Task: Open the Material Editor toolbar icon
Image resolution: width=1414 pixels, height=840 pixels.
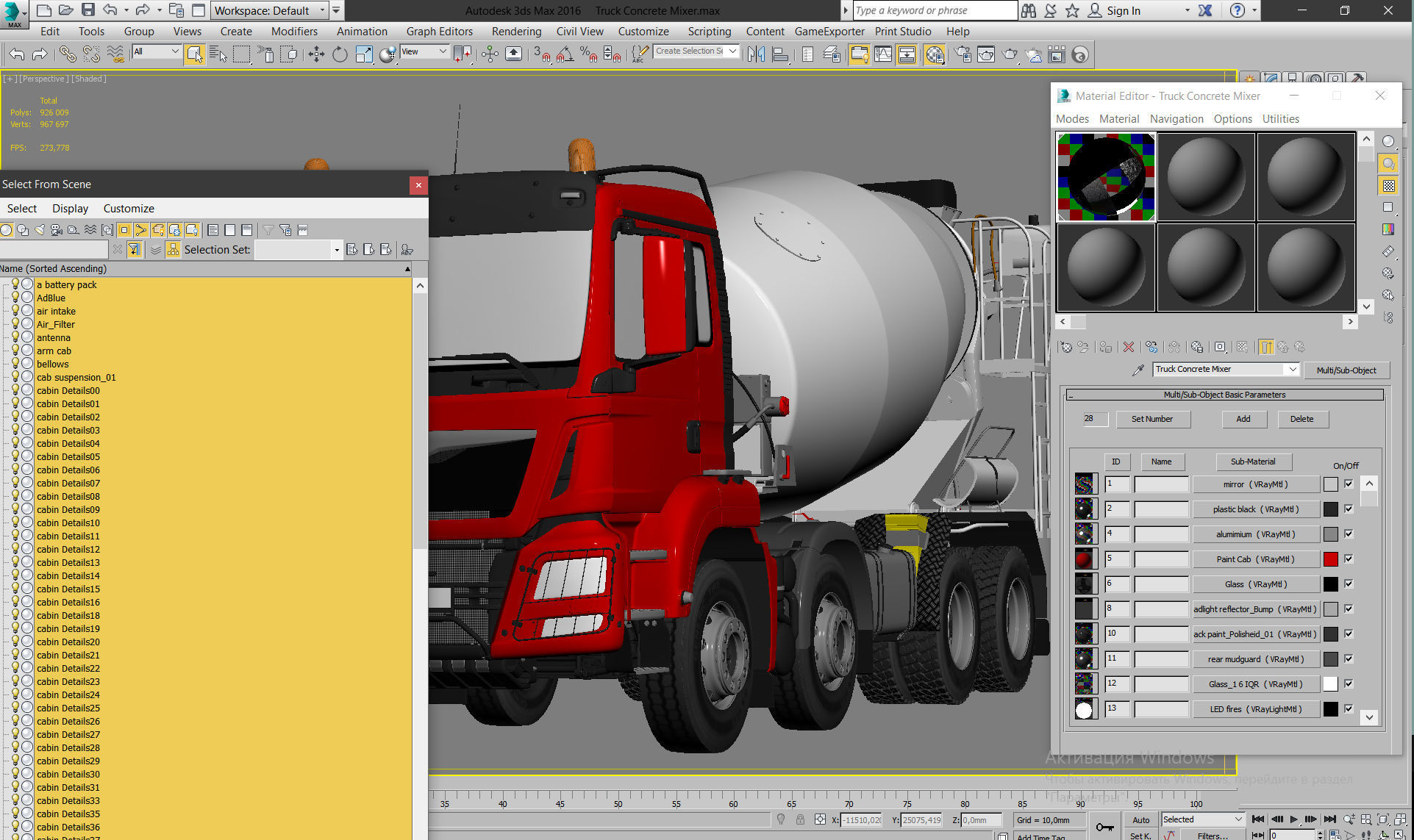Action: tap(935, 54)
